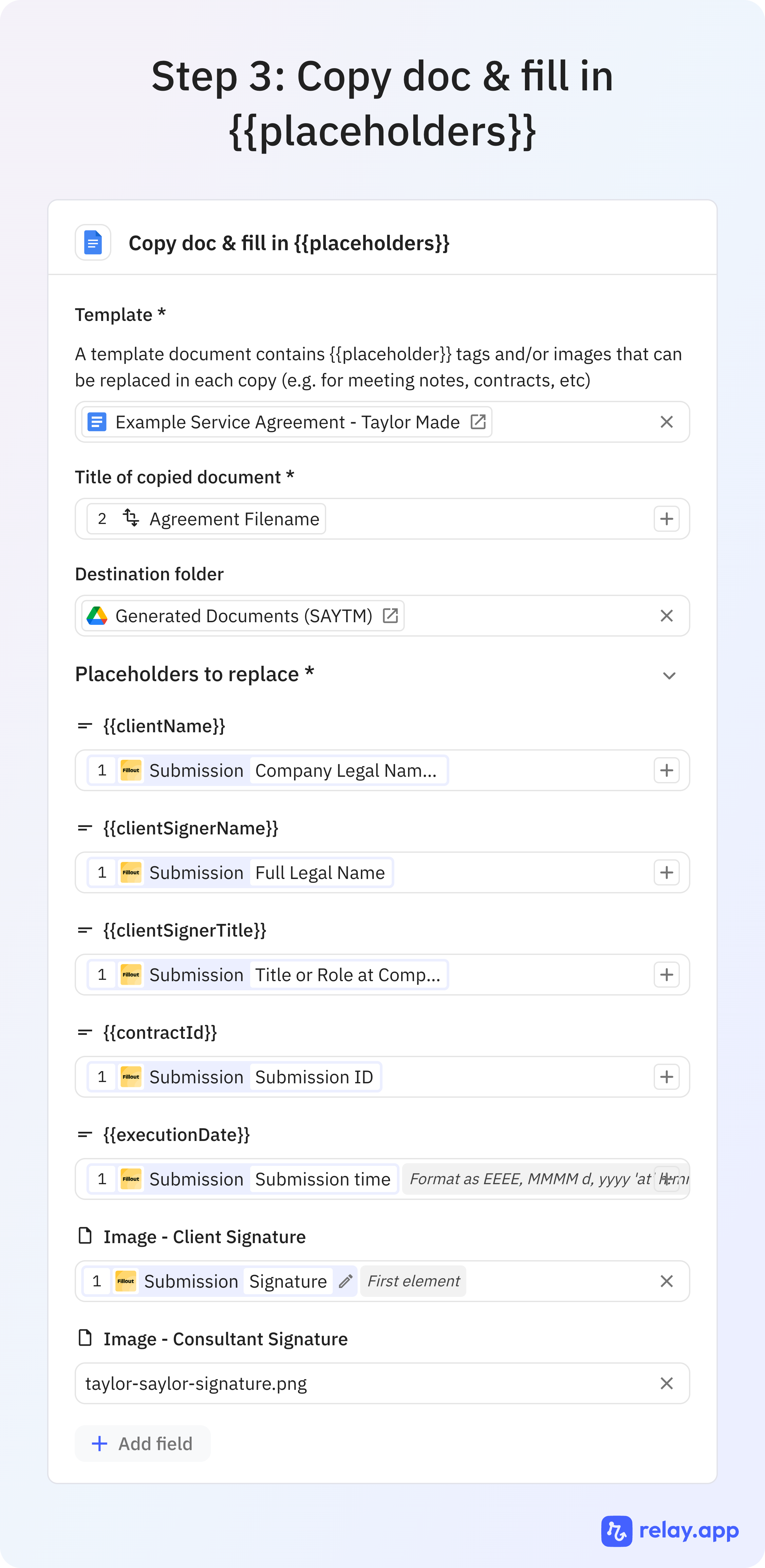Click Fillout icon in contractId row
Image resolution: width=765 pixels, height=1568 pixels.
[131, 1077]
